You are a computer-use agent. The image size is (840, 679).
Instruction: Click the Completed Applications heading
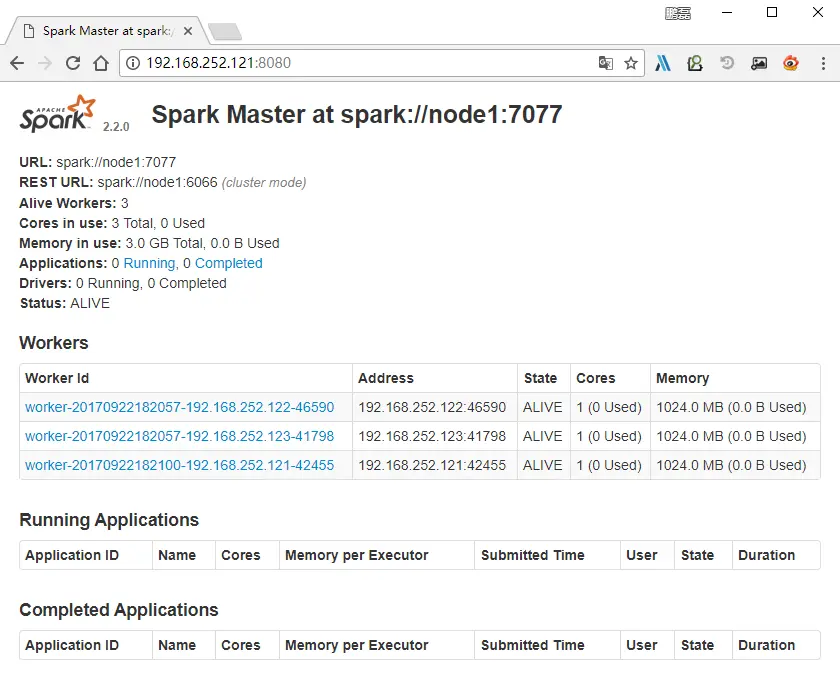point(118,610)
